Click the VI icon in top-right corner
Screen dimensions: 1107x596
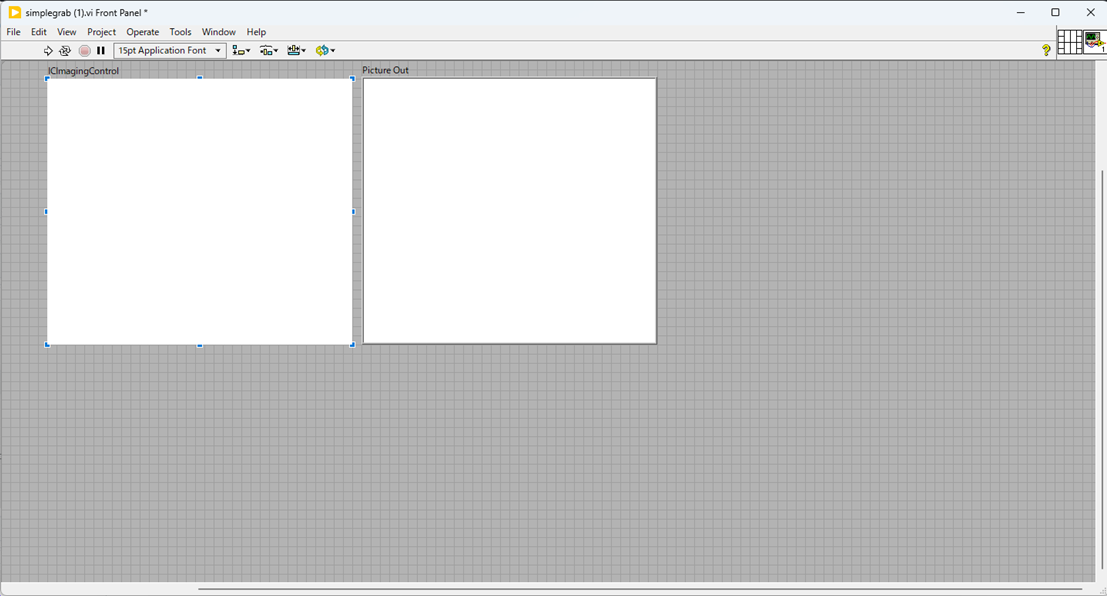pos(1094,41)
